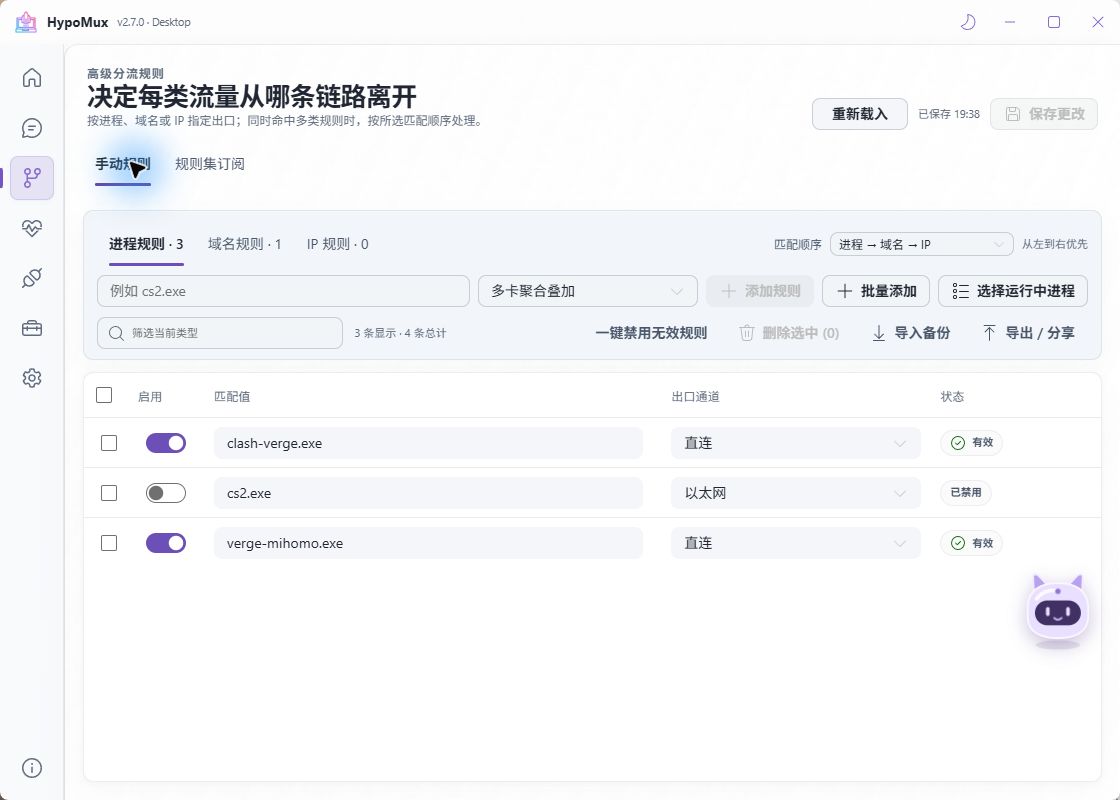Enable the cs2.exe rule toggle
Screen dimensions: 1120x800
pos(166,493)
